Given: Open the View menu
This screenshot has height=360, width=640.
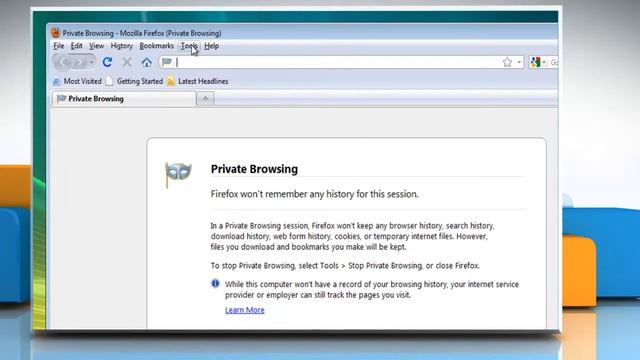Looking at the screenshot, I should (x=96, y=46).
